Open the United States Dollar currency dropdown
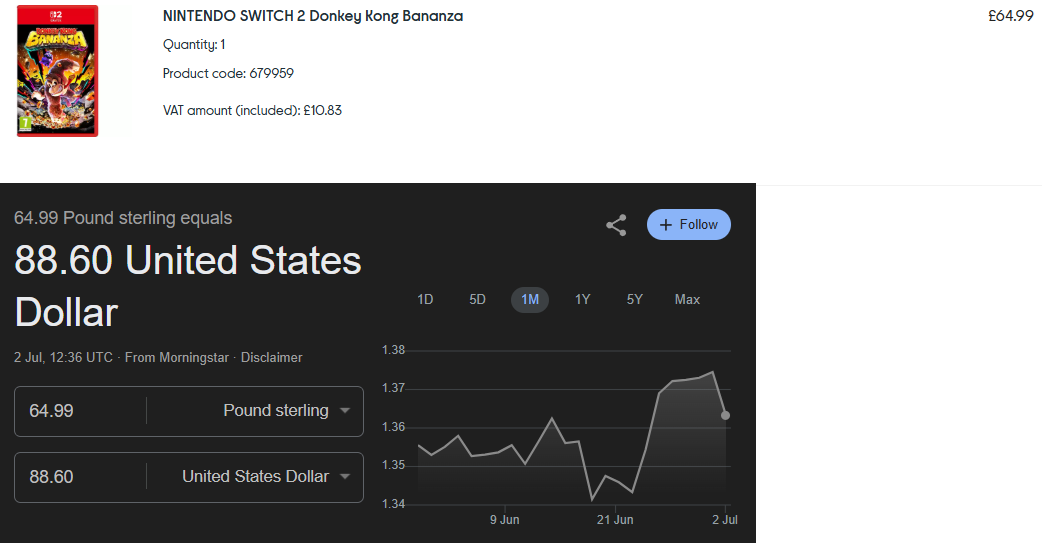Image resolution: width=1042 pixels, height=543 pixels. [x=266, y=477]
